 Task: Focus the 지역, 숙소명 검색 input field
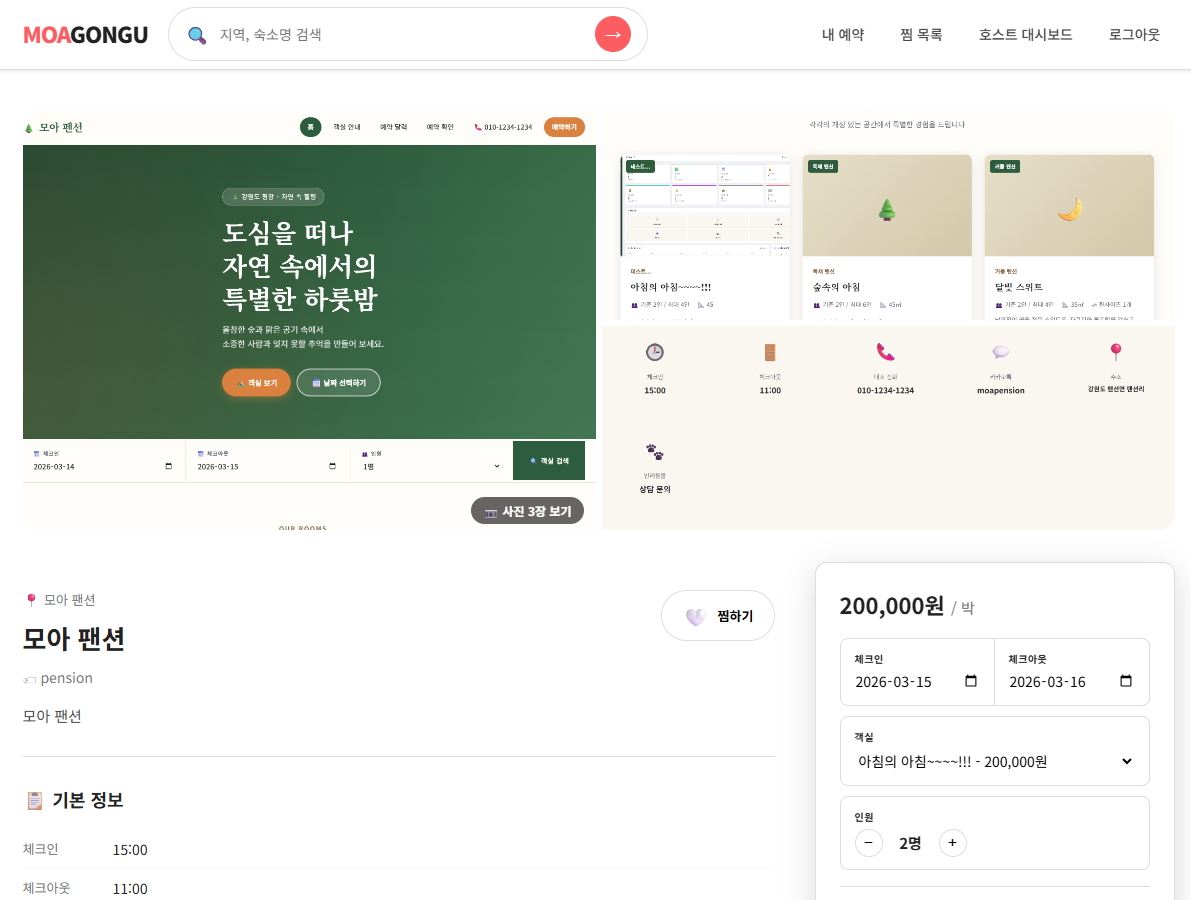[x=400, y=35]
